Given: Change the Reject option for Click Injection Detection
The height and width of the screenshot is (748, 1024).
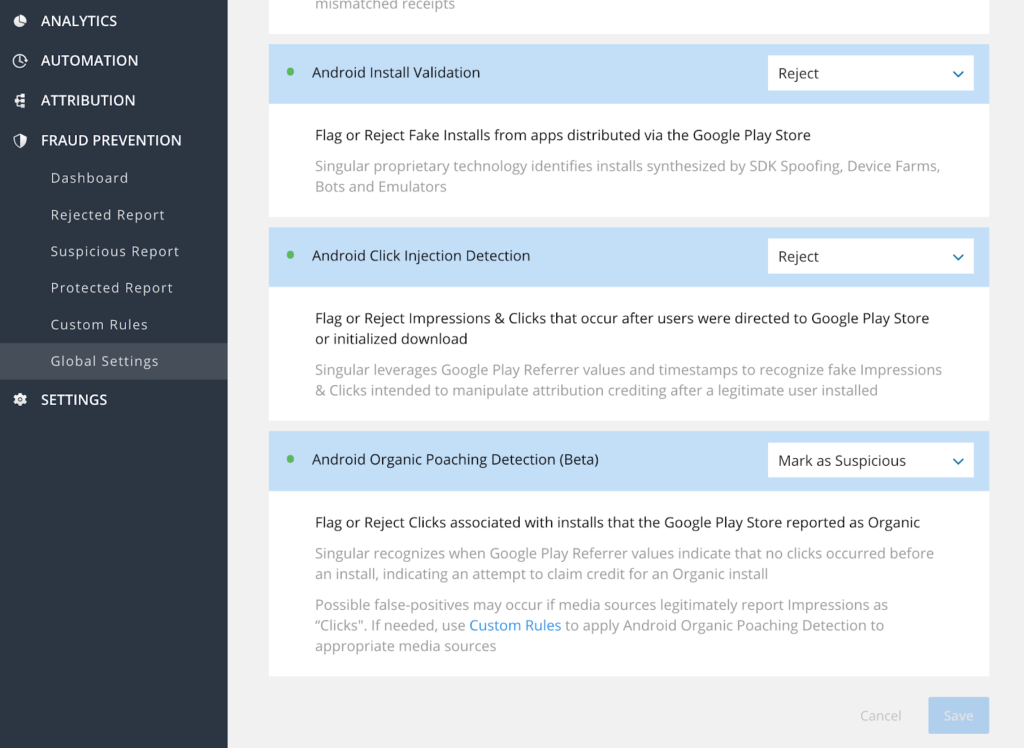Looking at the screenshot, I should click(x=869, y=256).
